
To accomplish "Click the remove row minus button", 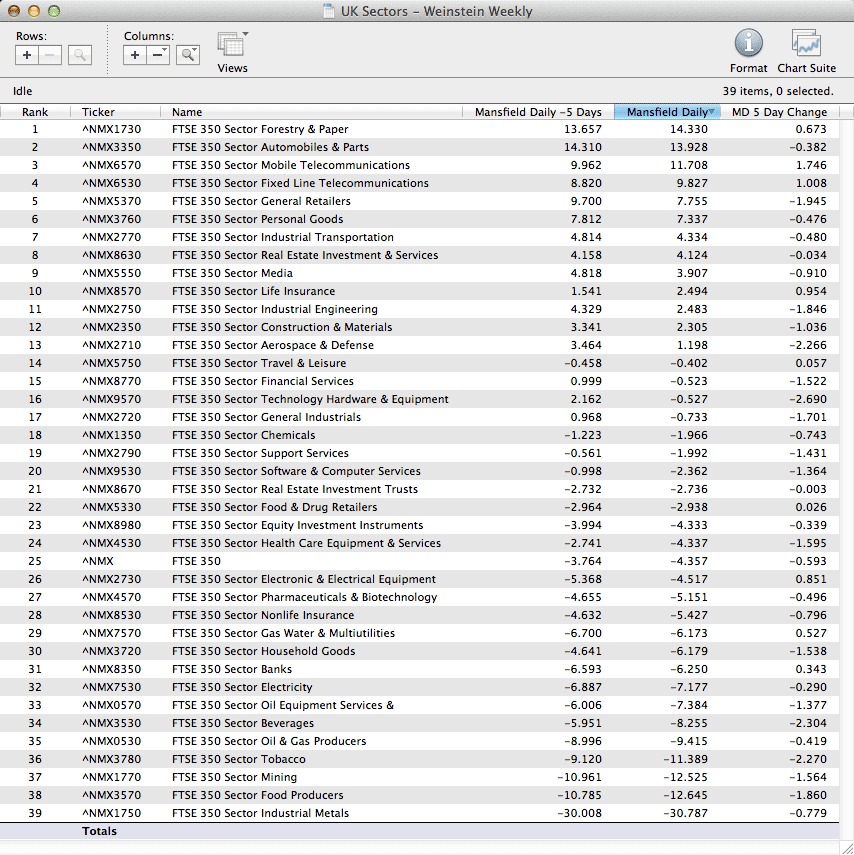I will pyautogui.click(x=51, y=55).
